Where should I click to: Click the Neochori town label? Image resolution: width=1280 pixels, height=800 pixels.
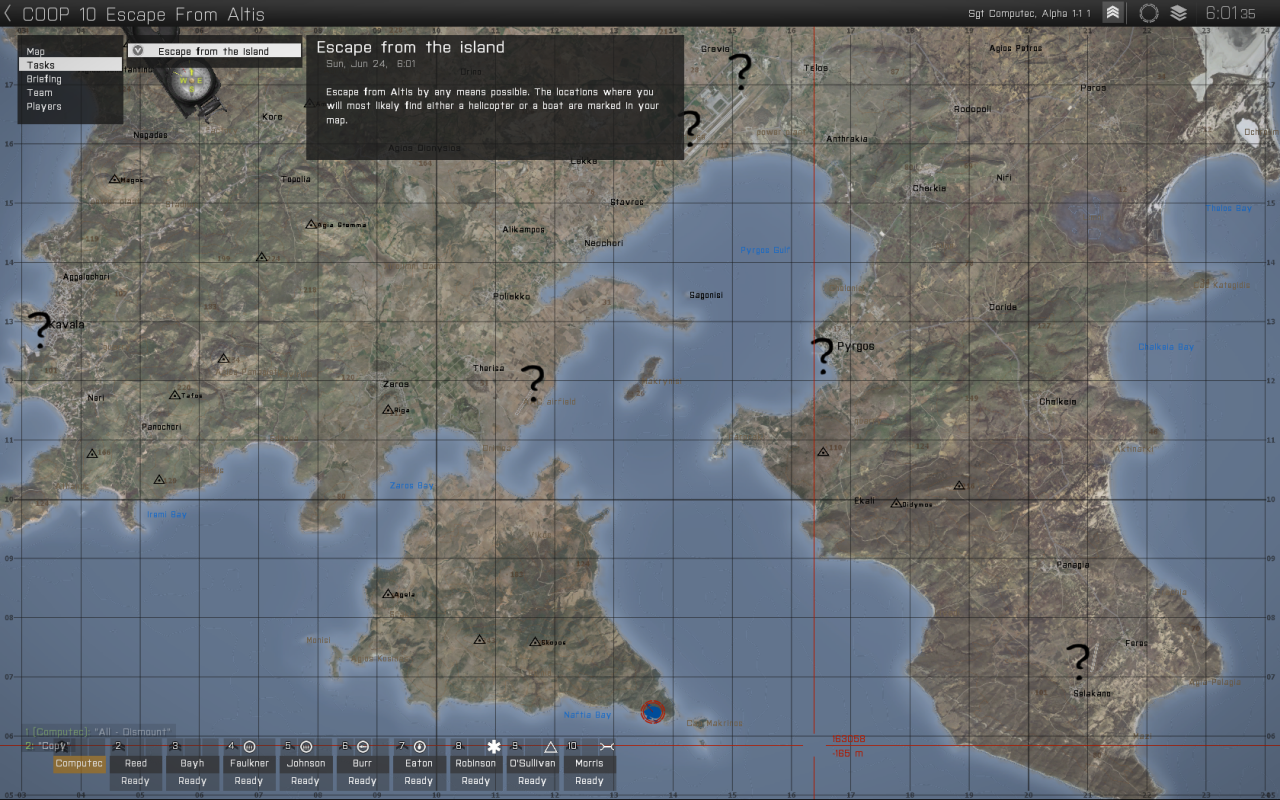(x=604, y=243)
